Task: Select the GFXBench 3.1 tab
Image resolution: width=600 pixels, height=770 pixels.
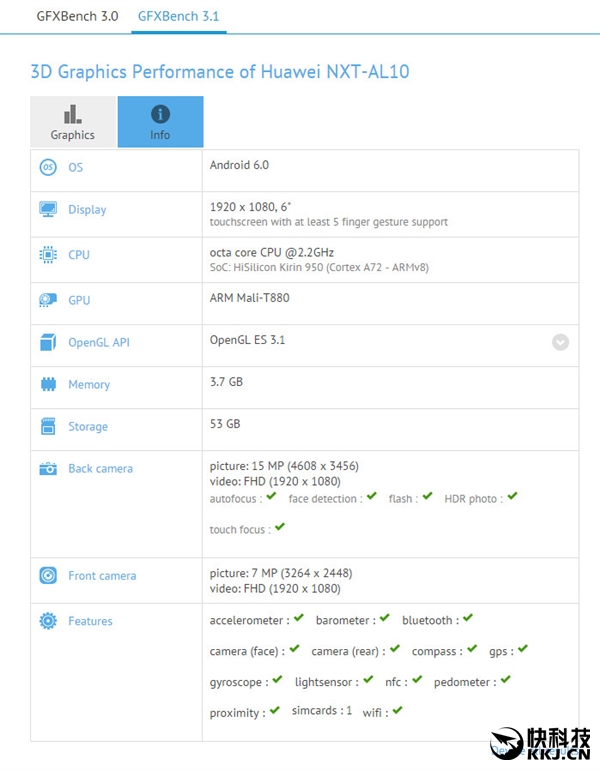Action: 178,16
